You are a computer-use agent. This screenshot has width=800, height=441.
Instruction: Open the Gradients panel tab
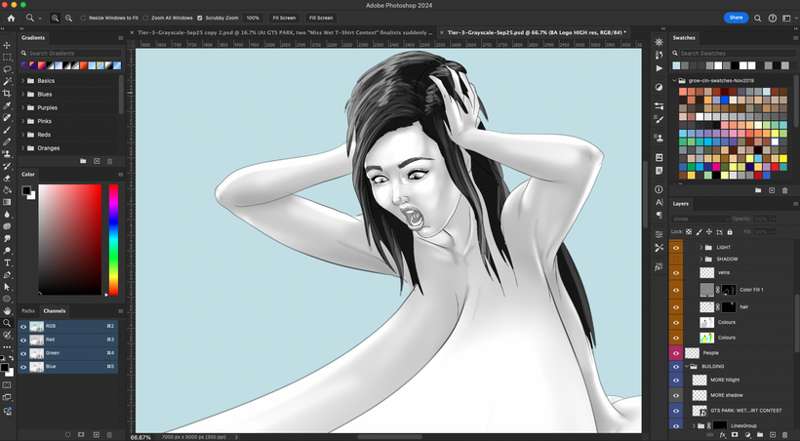[x=33, y=38]
